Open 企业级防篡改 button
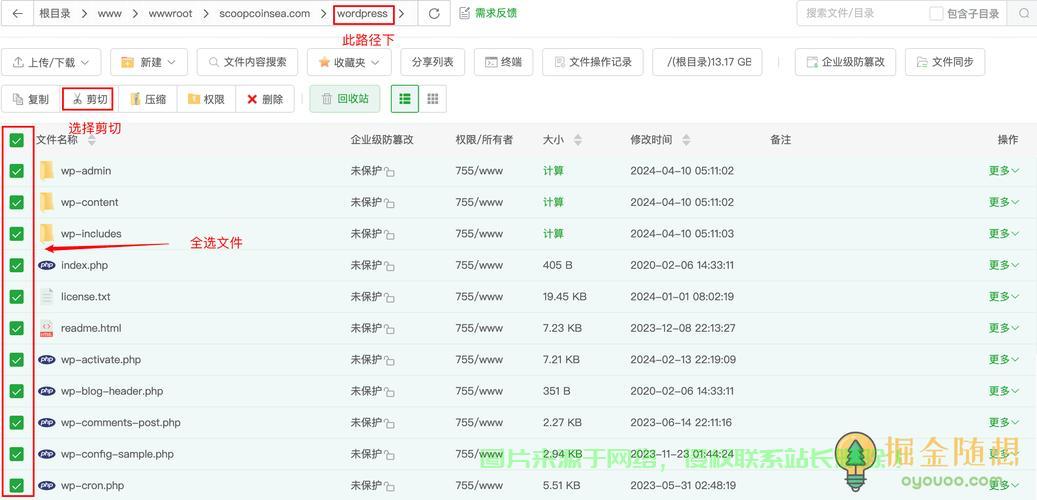Screen dimensions: 1037x500 [x=845, y=62]
